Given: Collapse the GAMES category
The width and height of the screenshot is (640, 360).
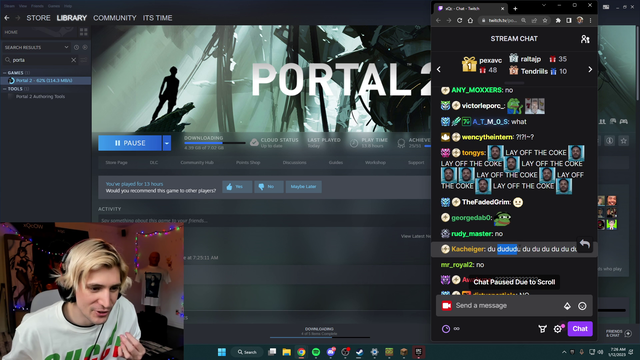Looking at the screenshot, I should 5,73.
